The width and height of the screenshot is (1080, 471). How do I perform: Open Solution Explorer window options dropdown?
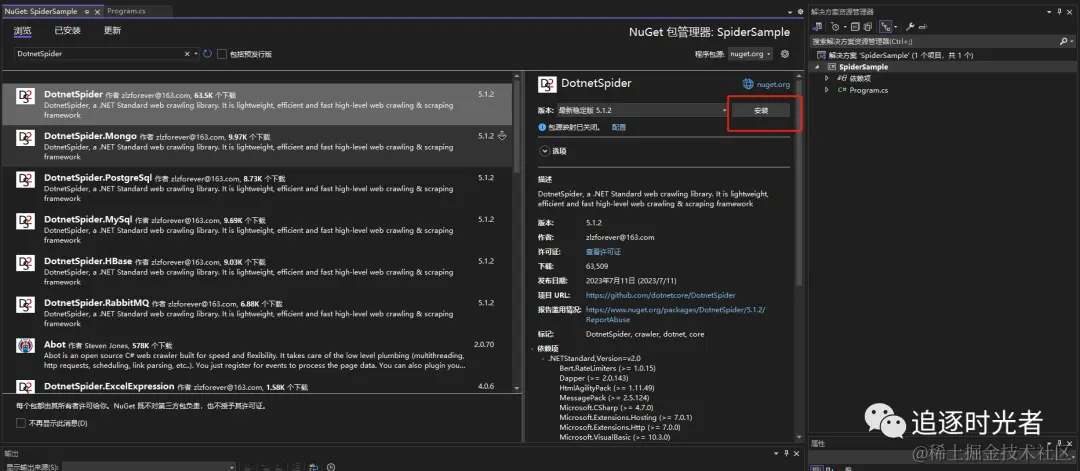coord(1049,12)
